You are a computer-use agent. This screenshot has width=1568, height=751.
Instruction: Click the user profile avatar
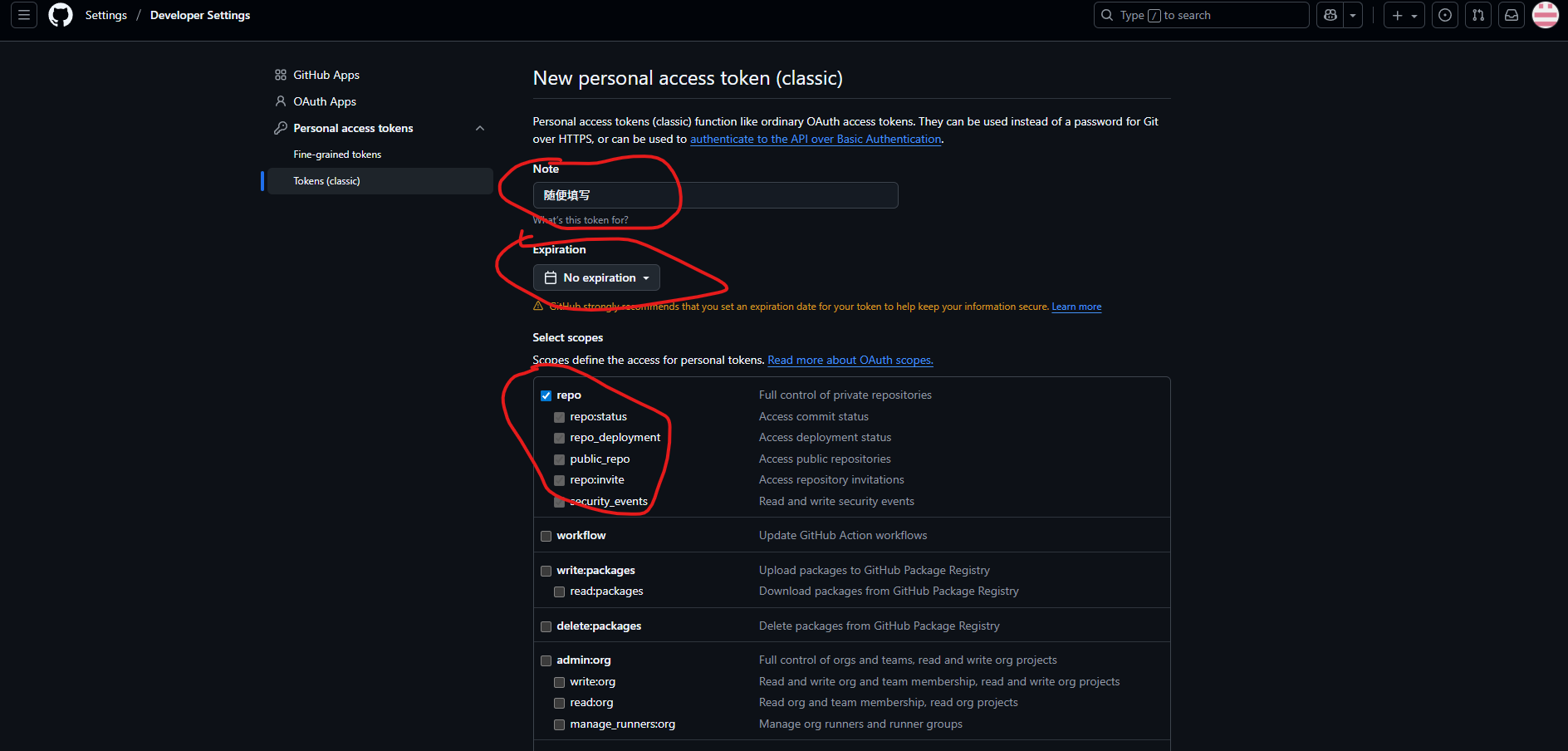(1545, 15)
